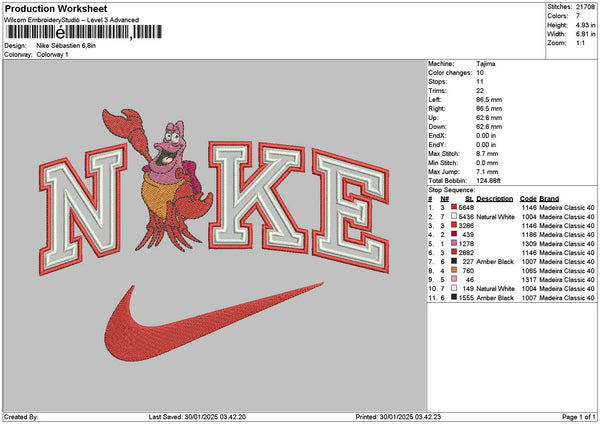Click "Natural White" description in stop row 2
Image resolution: width=600 pixels, height=424 pixels.
496,217
